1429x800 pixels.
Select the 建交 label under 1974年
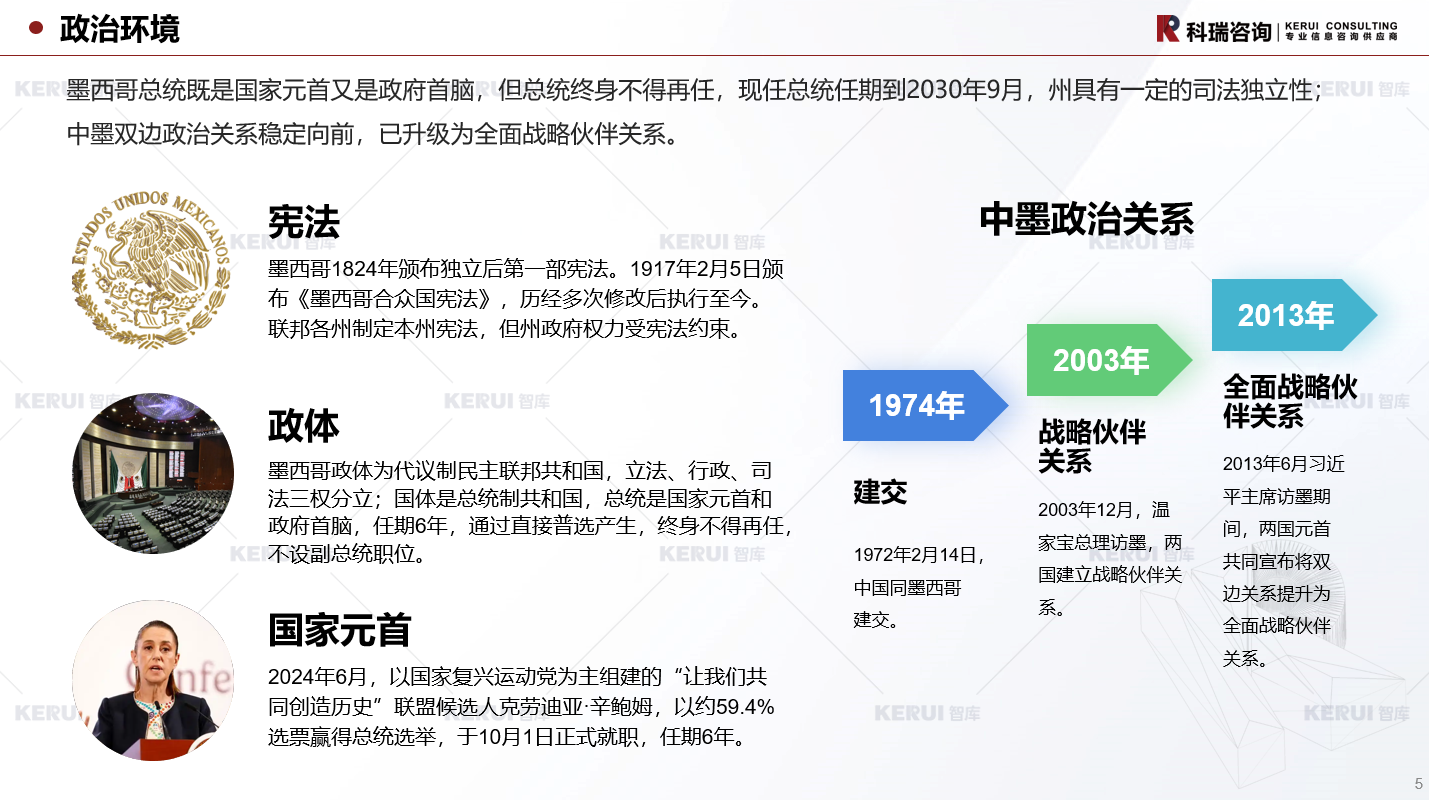point(880,492)
